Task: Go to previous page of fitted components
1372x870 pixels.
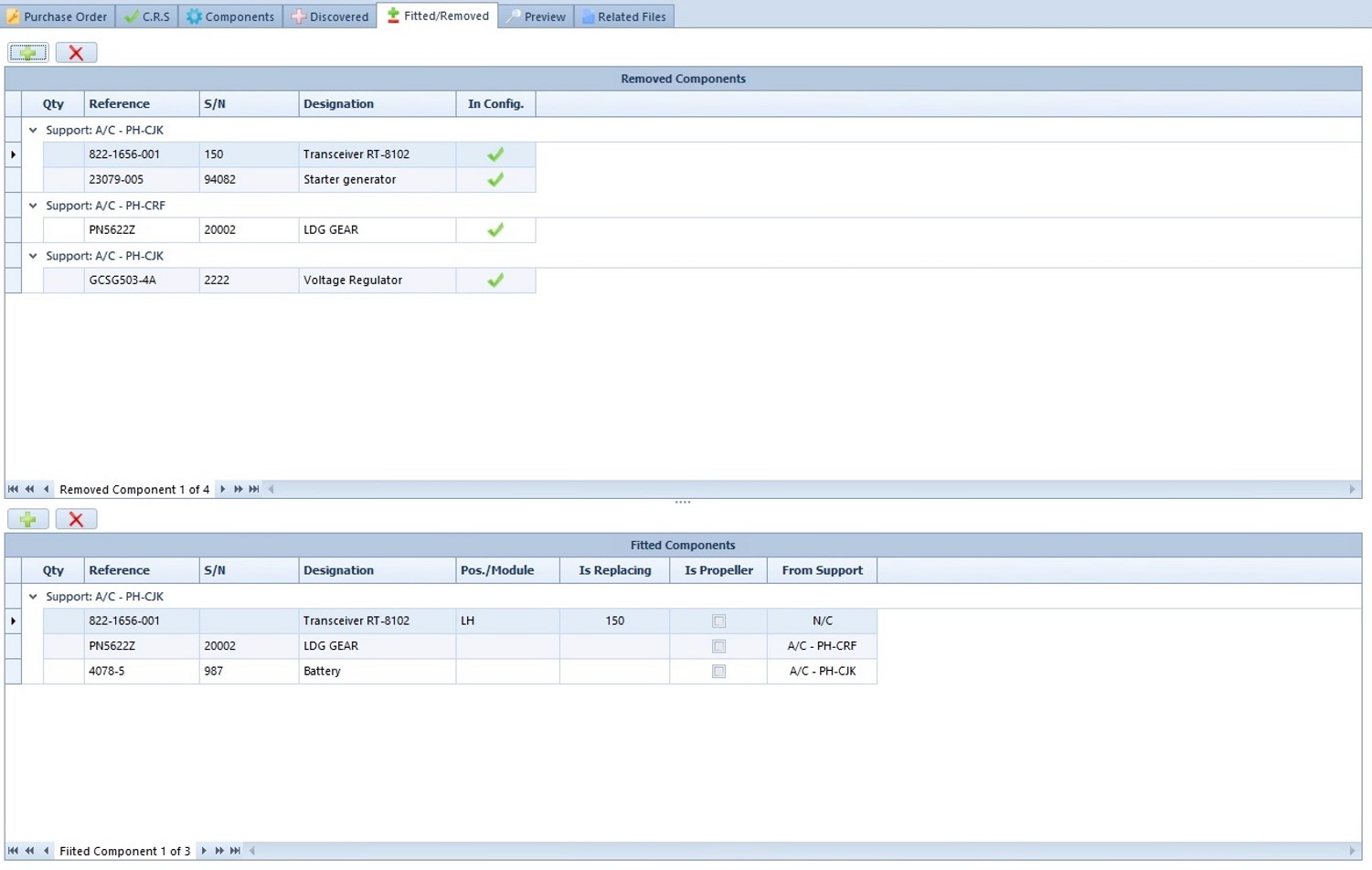Action: [x=29, y=851]
